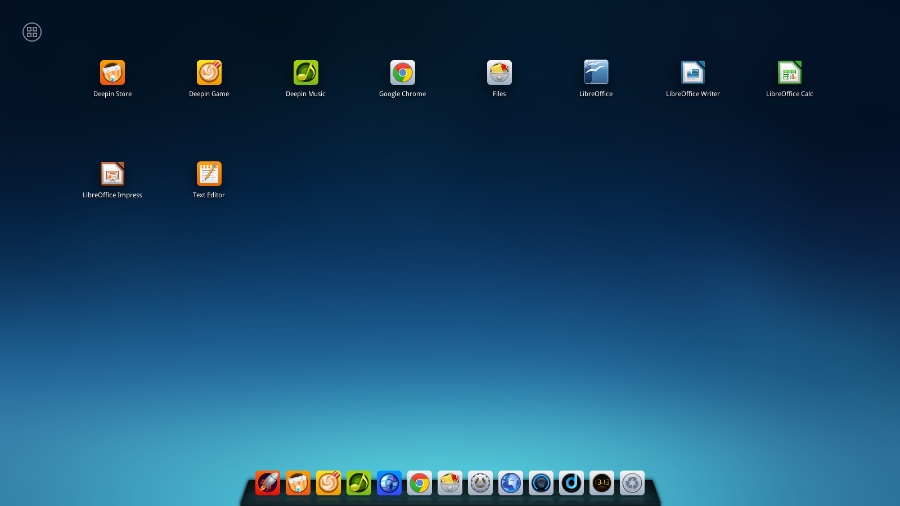
Task: Open Deepin Store from the launcher grid
Action: 112,73
